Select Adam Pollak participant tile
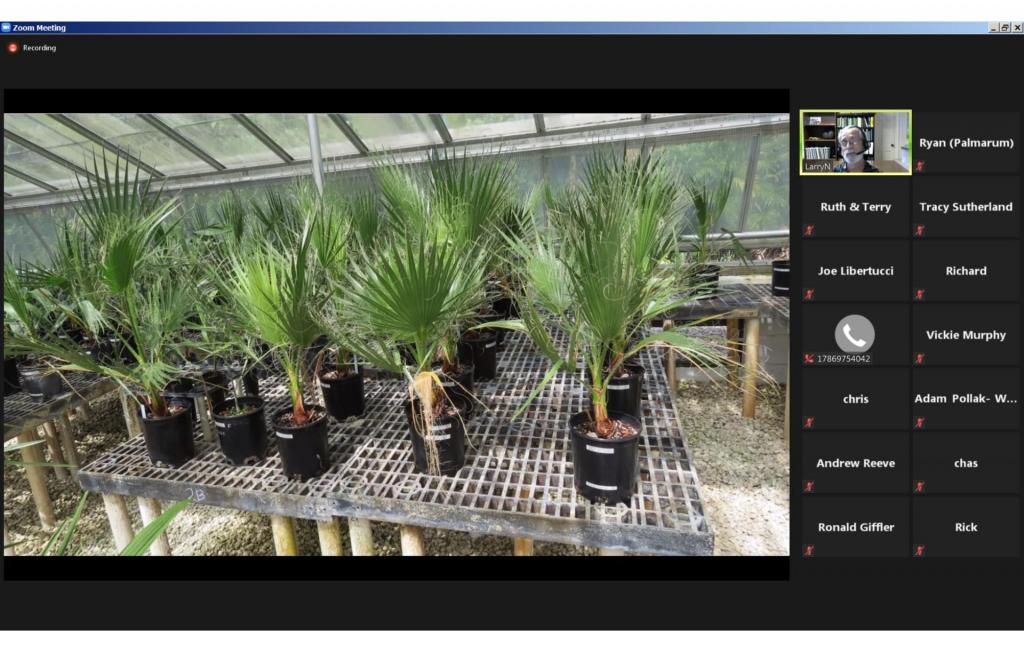The height and width of the screenshot is (652, 1024). tap(966, 399)
